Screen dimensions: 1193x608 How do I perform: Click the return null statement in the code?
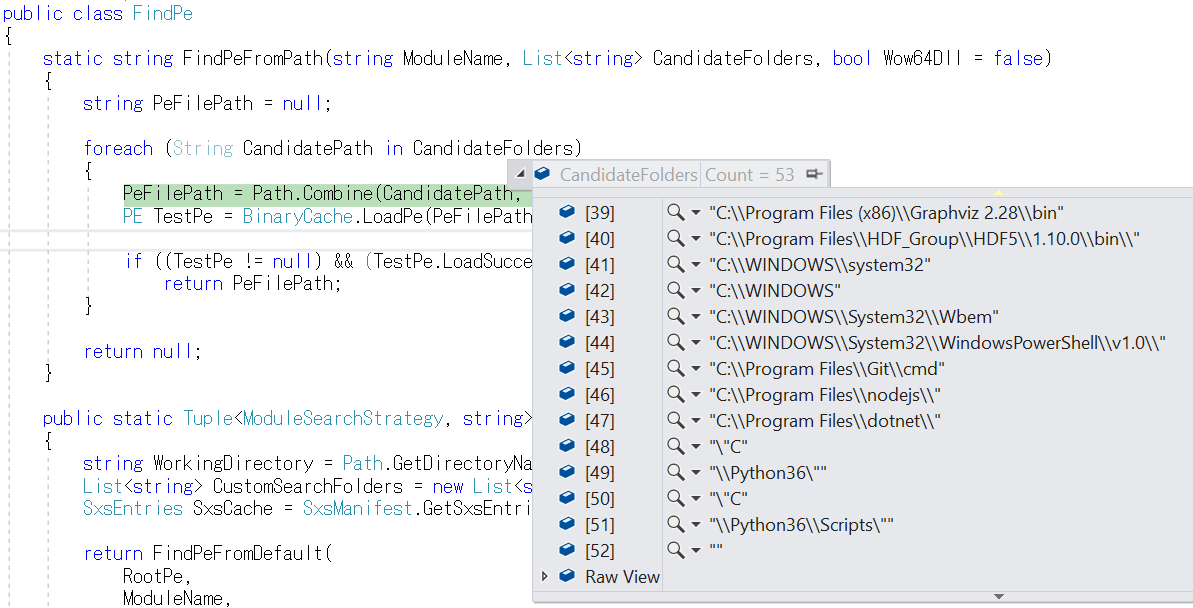click(x=141, y=351)
